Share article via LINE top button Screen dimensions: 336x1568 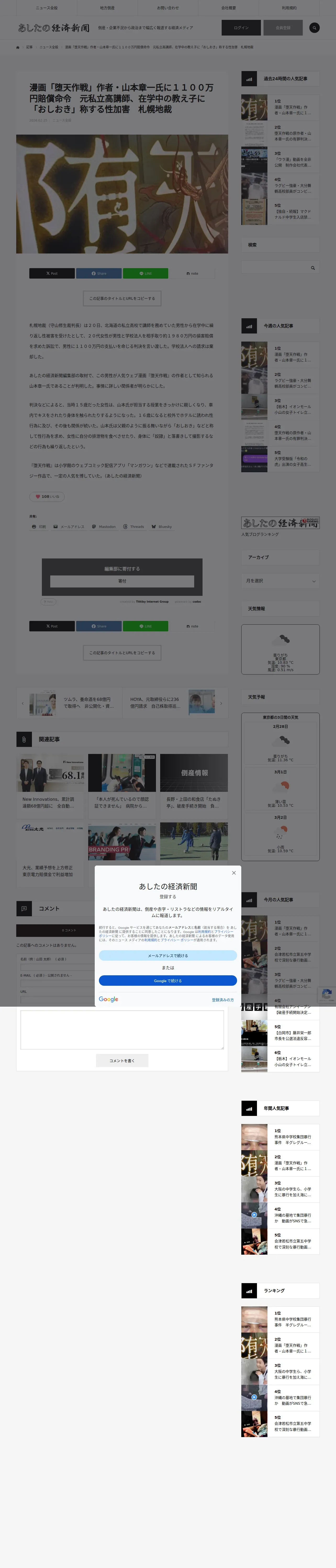tap(145, 273)
